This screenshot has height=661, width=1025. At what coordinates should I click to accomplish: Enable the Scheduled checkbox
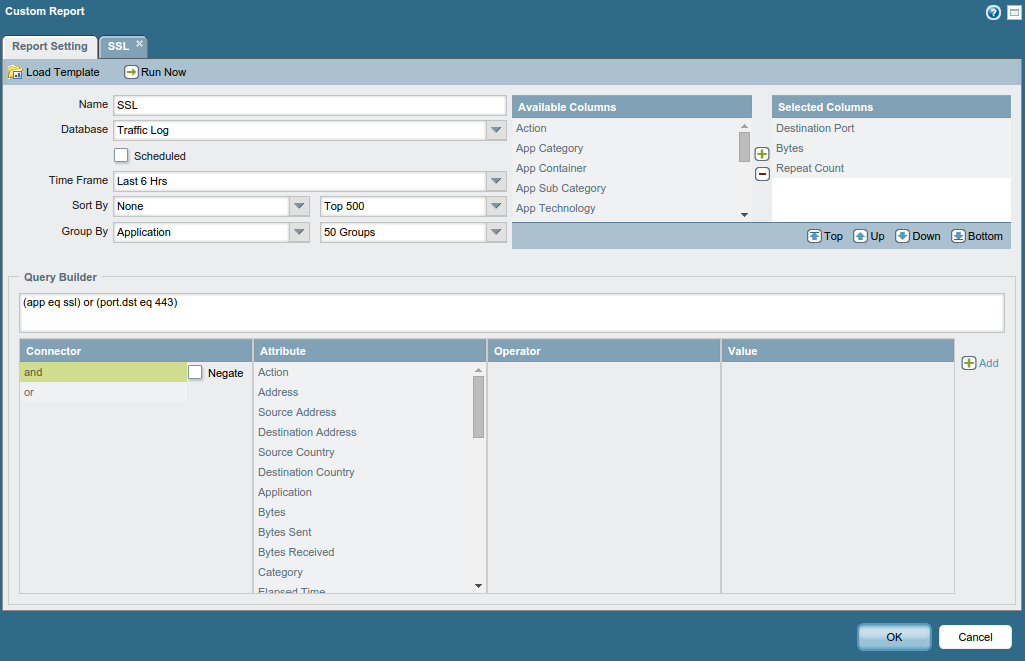[x=121, y=155]
